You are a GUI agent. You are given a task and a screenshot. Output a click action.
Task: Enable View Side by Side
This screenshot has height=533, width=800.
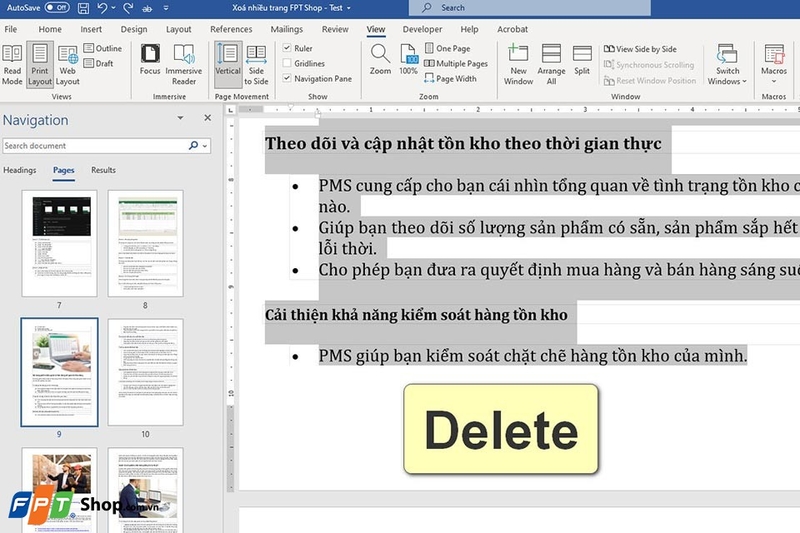pos(640,49)
